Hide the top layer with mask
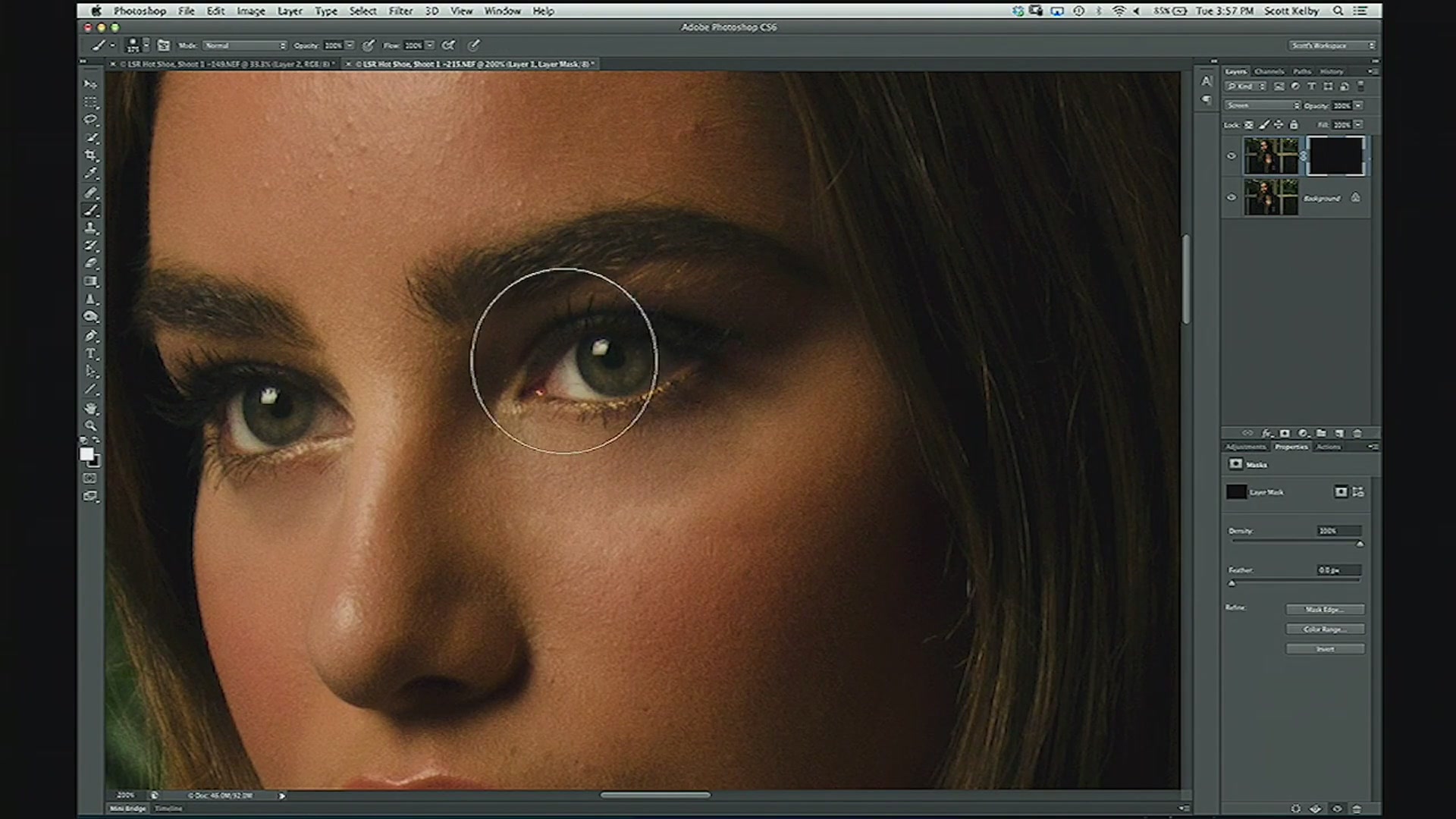The image size is (1456, 819). [x=1232, y=156]
